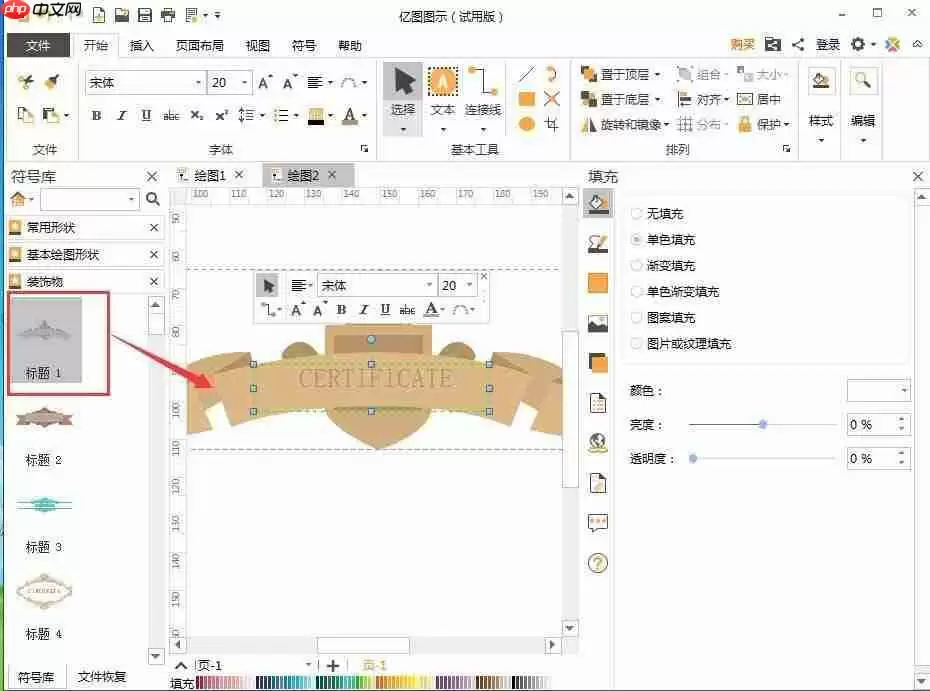This screenshot has height=691, width=930.
Task: Enable 渐变填充 gradient fill option
Action: (637, 265)
